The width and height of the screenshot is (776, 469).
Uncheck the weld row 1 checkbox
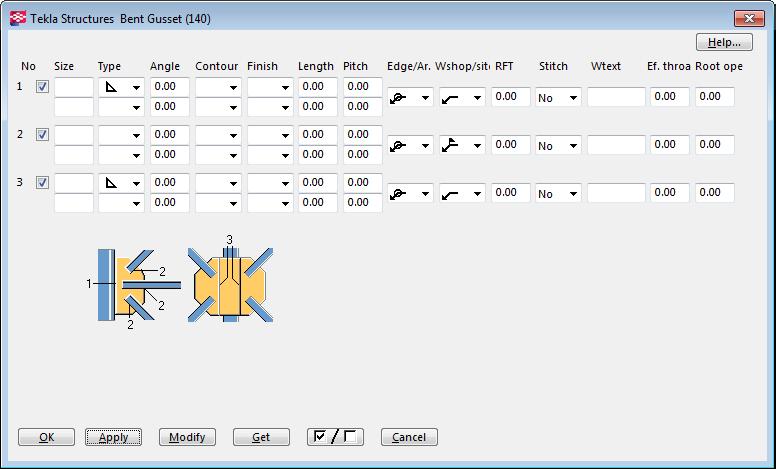tap(43, 87)
